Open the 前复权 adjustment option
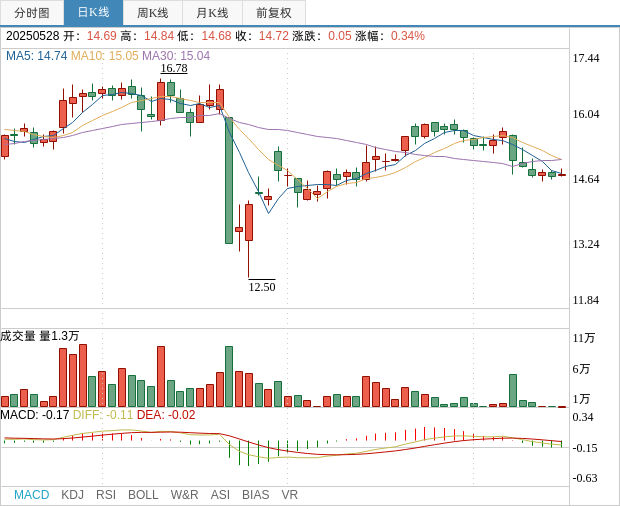Viewport: 620px width, 506px height. click(274, 13)
